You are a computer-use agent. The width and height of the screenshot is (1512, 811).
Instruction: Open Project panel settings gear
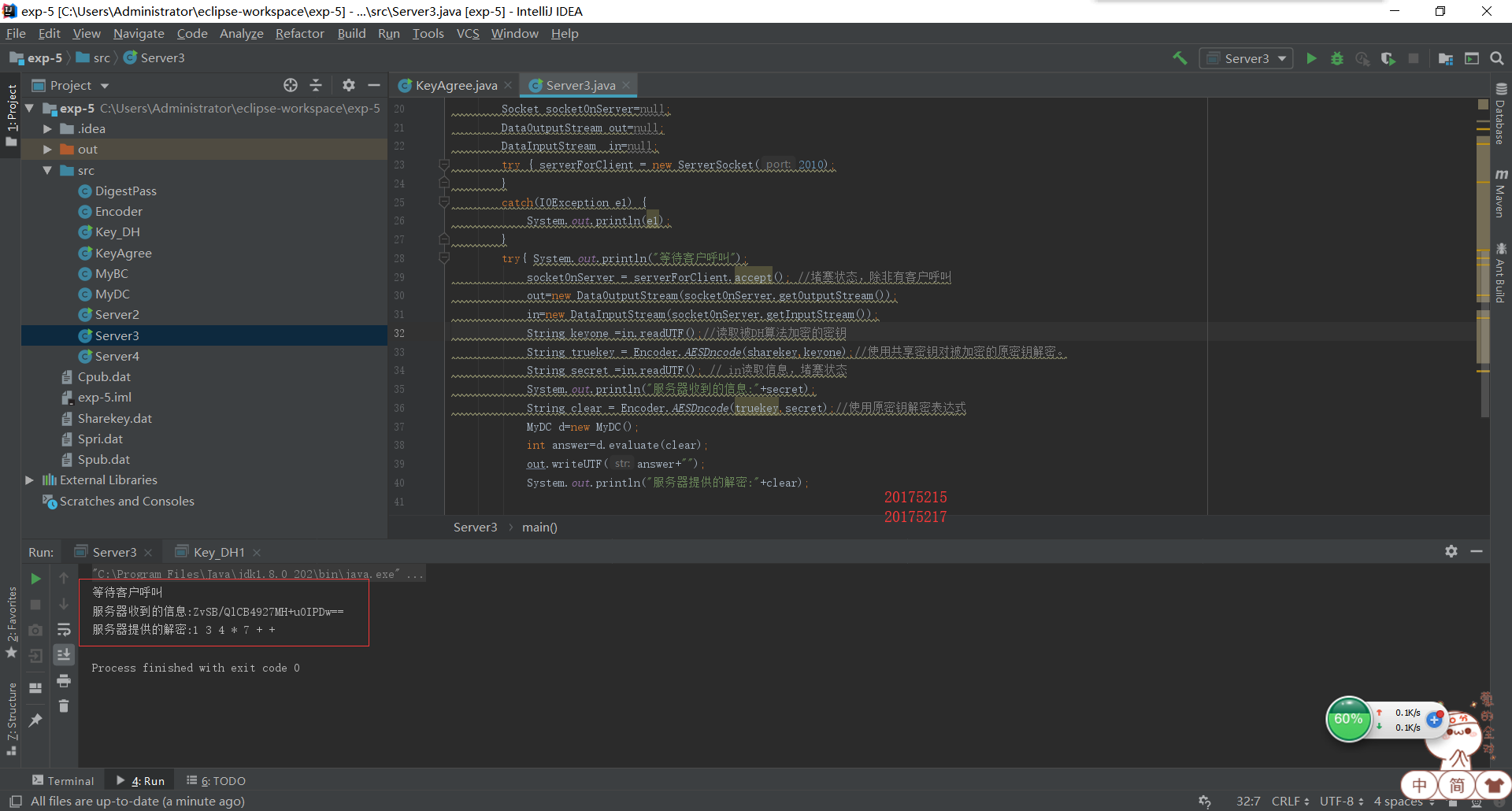point(349,85)
